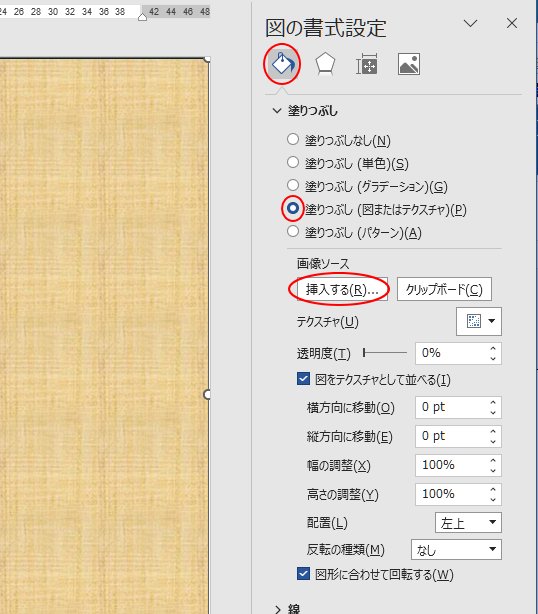
Task: Expand the 線 section
Action: coord(278,609)
